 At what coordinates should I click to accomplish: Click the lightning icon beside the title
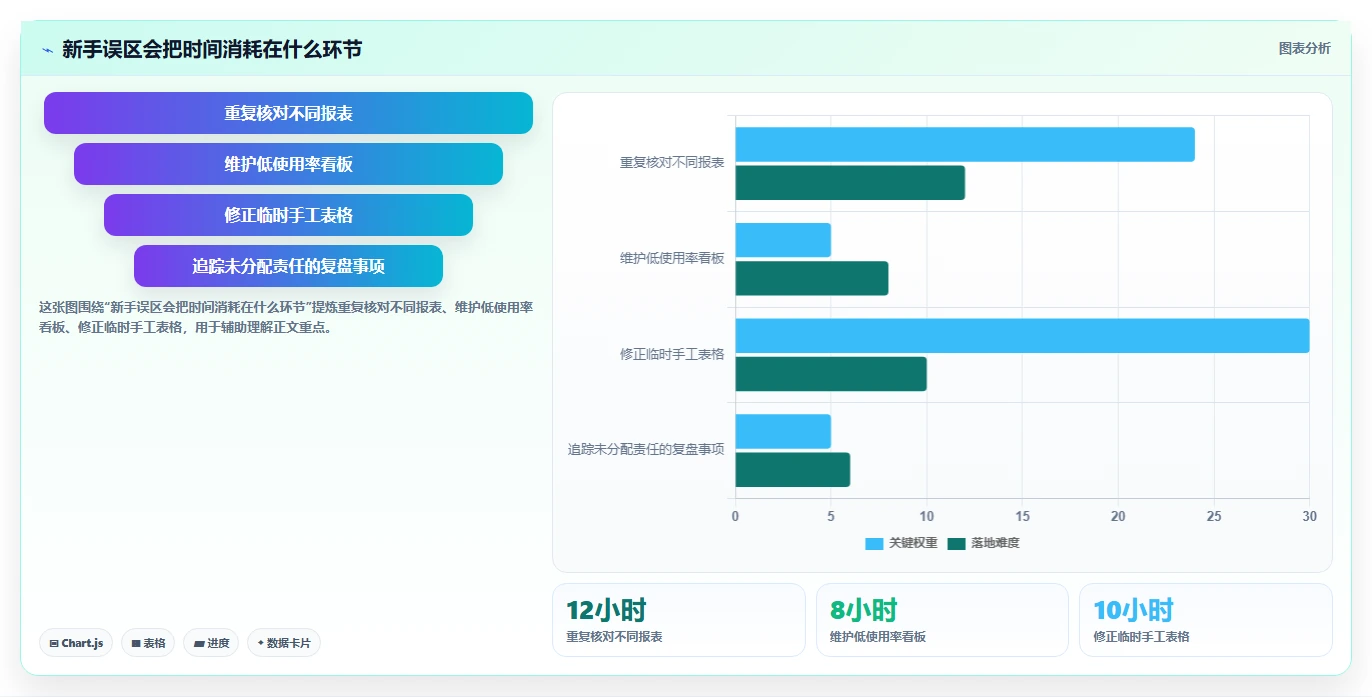point(47,50)
